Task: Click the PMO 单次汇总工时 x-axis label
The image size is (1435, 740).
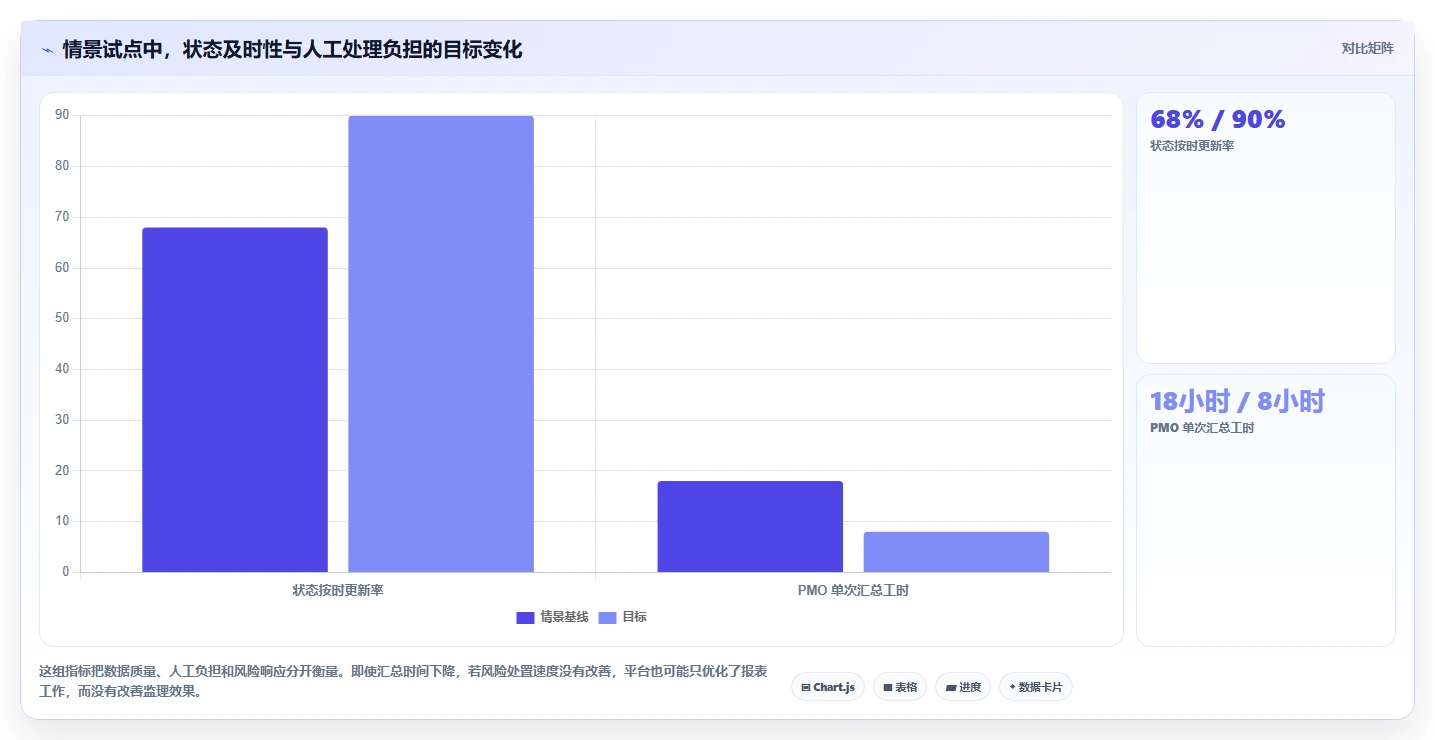Action: [853, 590]
